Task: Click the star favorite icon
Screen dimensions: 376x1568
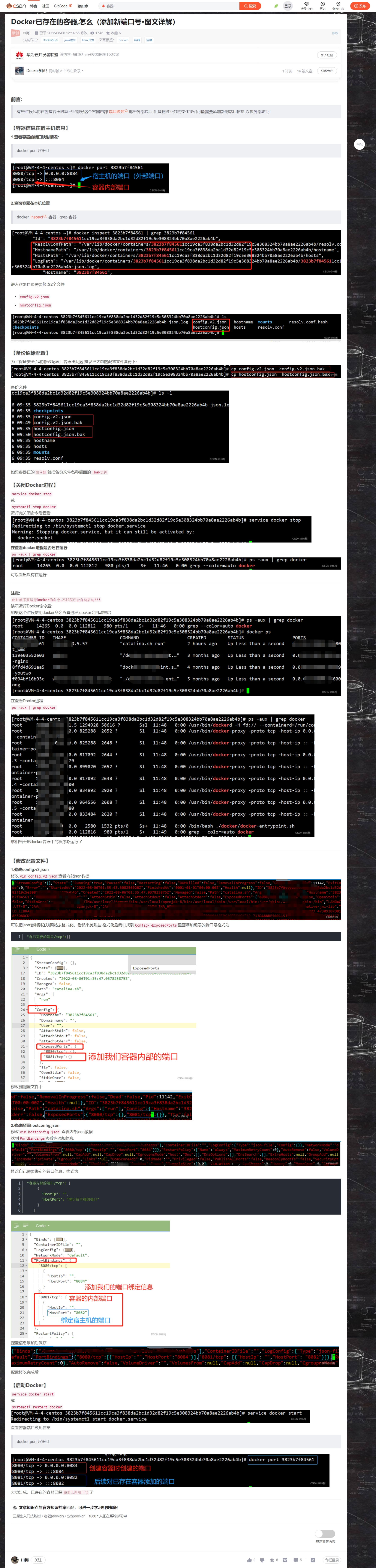Action: (x=272, y=1560)
